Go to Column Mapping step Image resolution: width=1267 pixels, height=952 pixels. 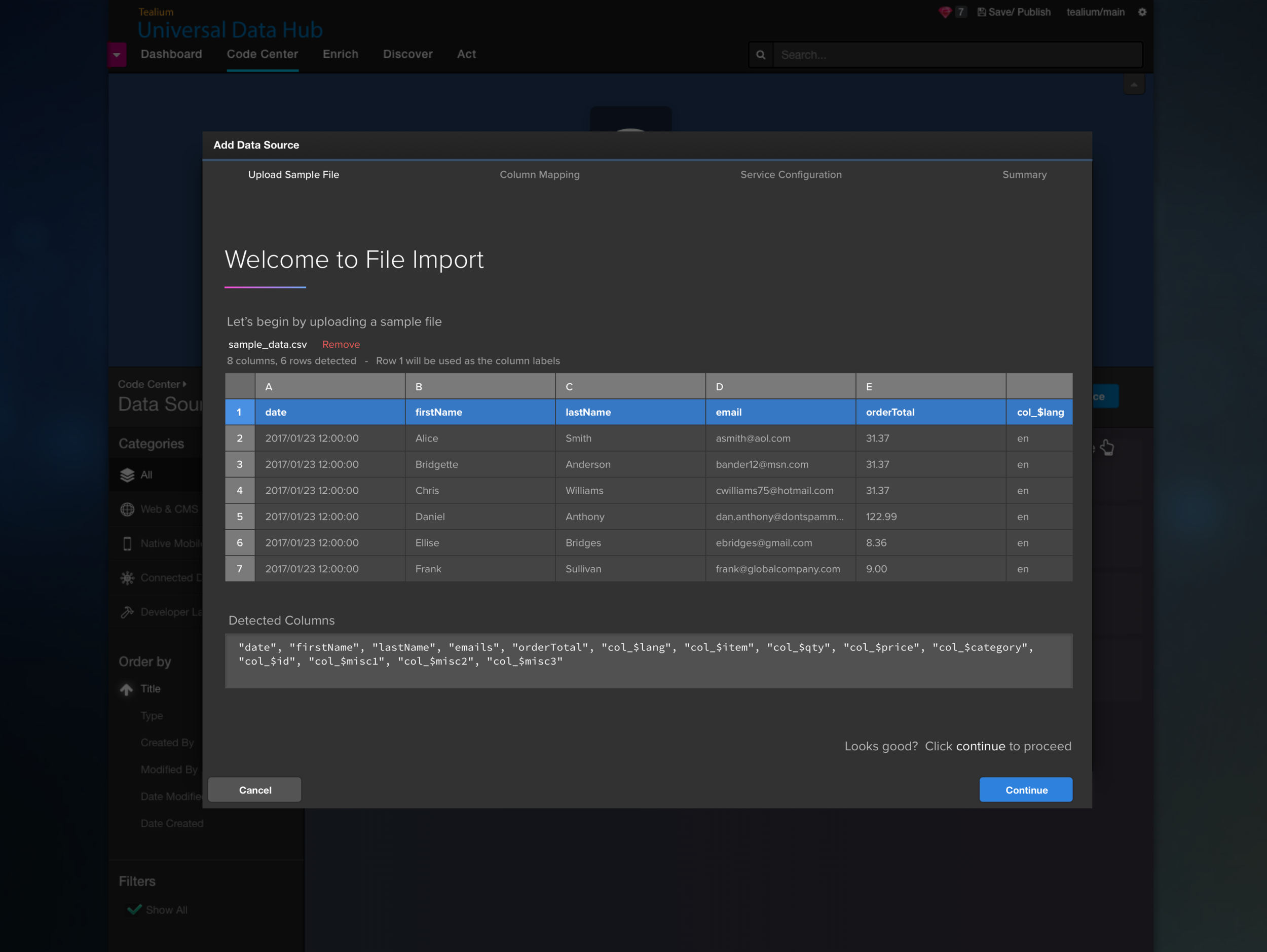click(539, 175)
